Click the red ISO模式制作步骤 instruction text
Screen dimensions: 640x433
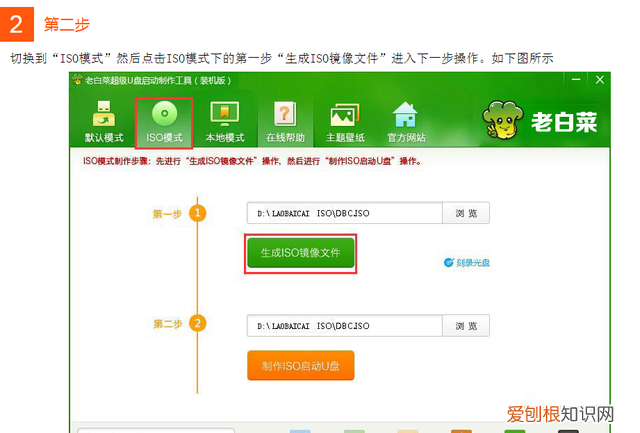point(252,161)
